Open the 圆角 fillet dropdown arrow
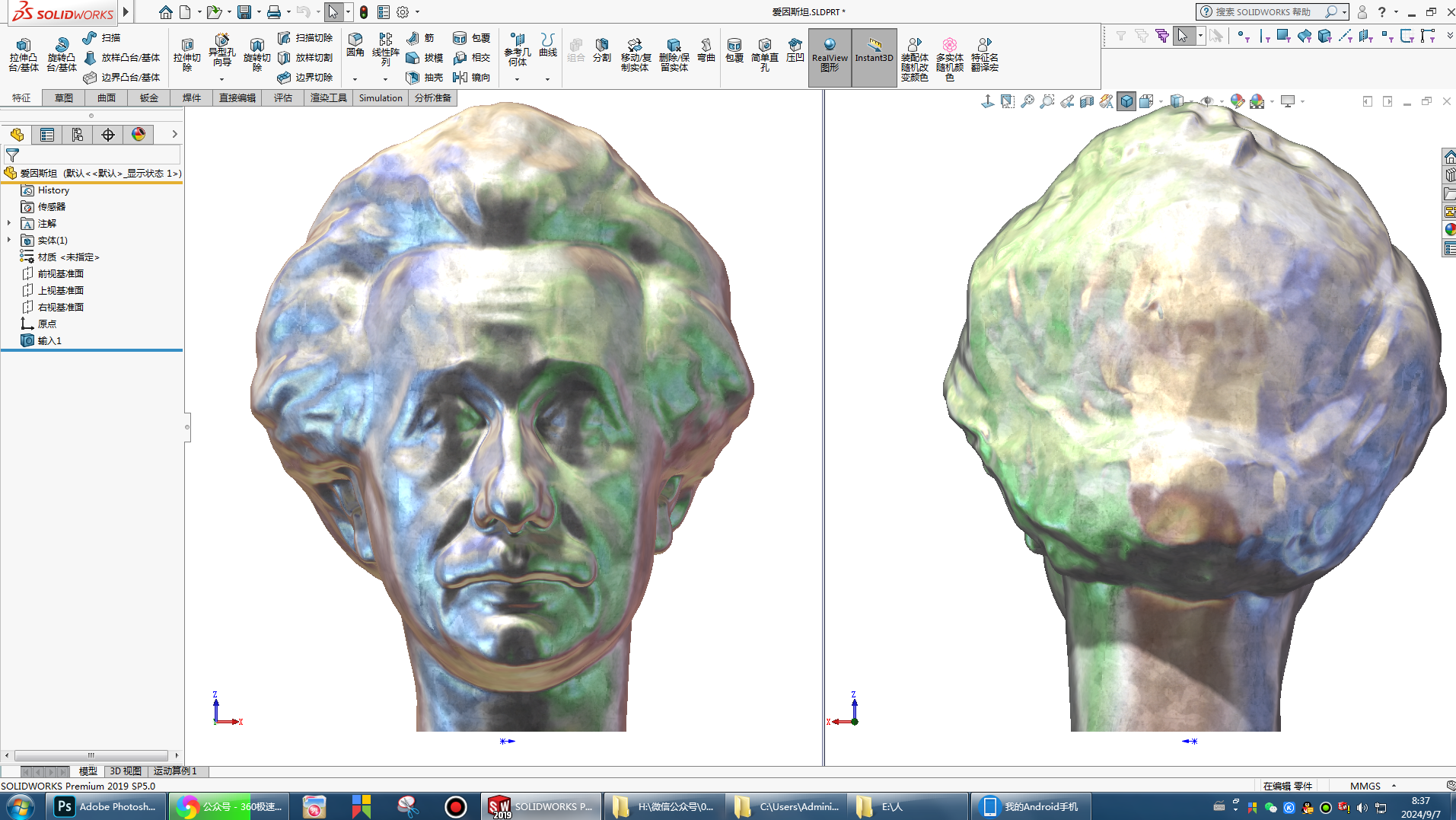Image resolution: width=1456 pixels, height=820 pixels. (355, 79)
